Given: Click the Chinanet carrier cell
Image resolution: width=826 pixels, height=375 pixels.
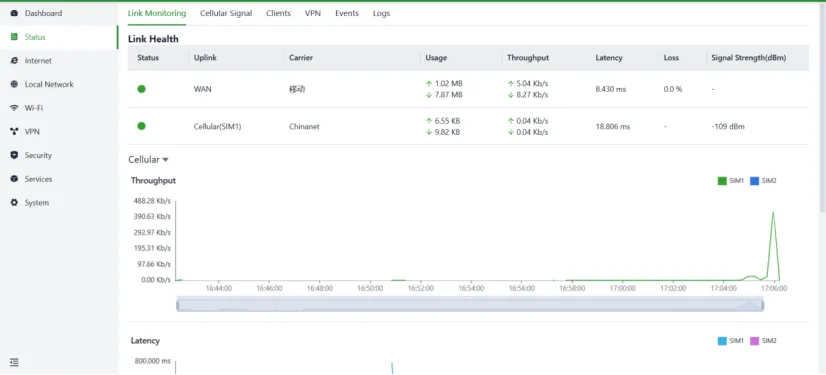Looking at the screenshot, I should click(x=304, y=126).
